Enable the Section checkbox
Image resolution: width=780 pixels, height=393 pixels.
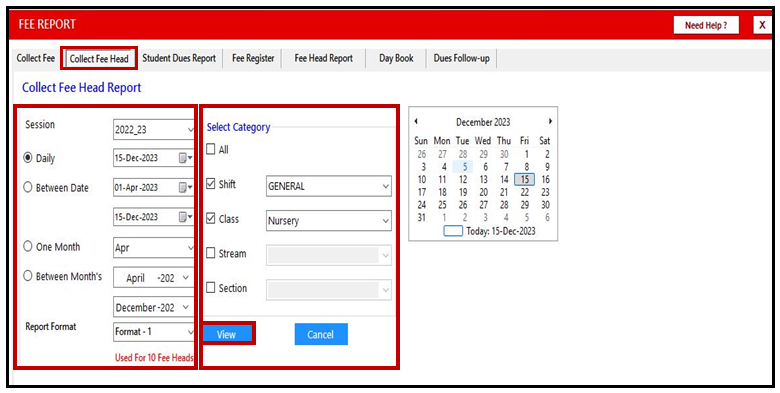coord(211,288)
